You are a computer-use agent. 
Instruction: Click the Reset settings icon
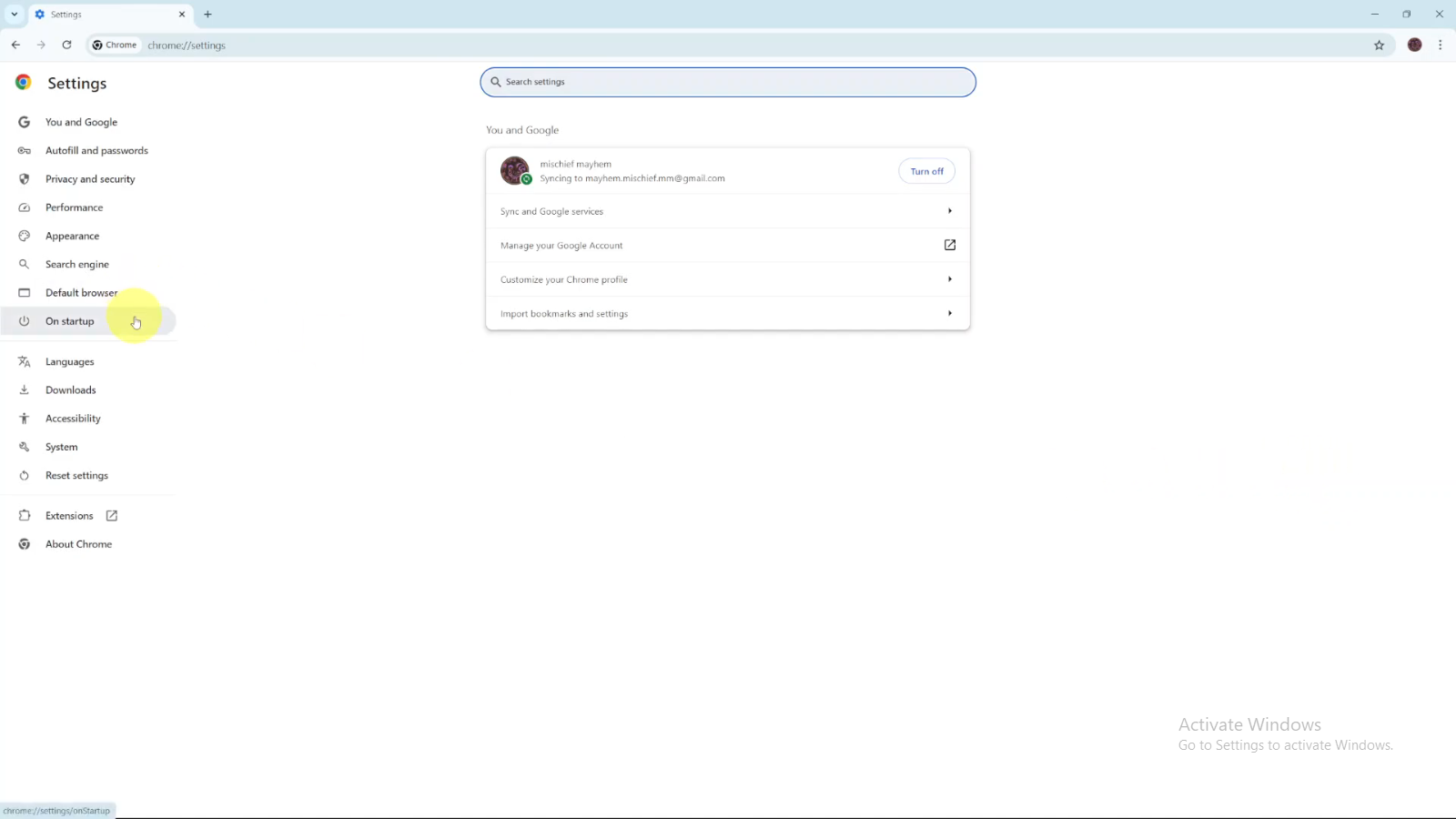tap(25, 475)
